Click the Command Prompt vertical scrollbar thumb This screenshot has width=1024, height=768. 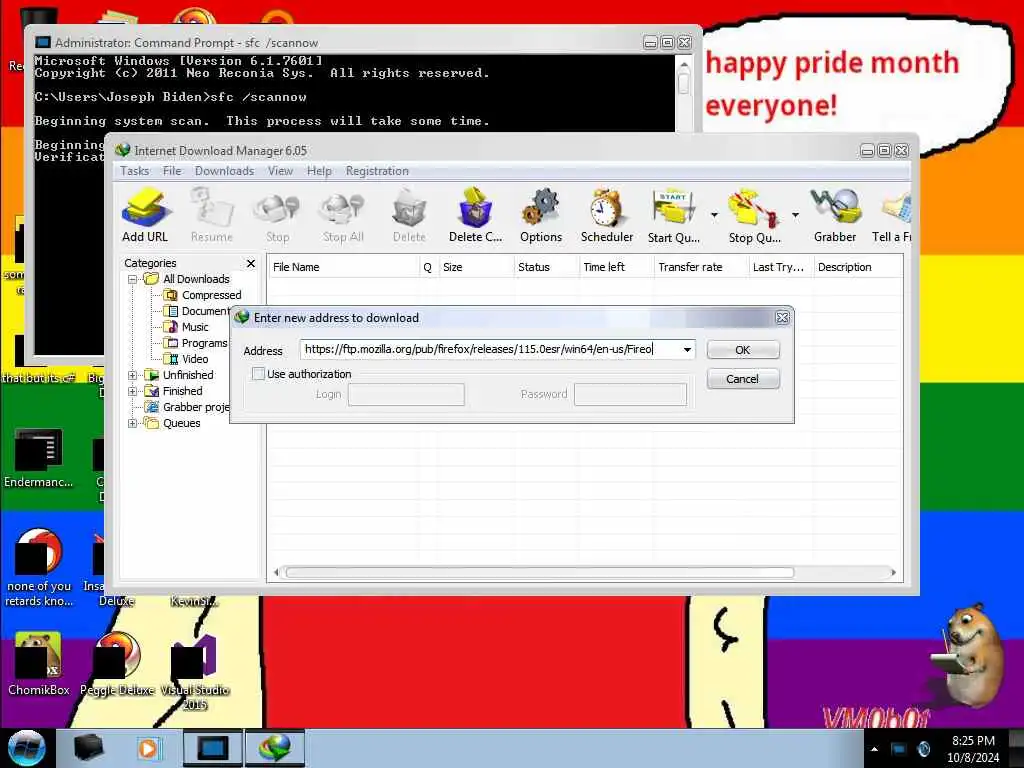pyautogui.click(x=683, y=84)
